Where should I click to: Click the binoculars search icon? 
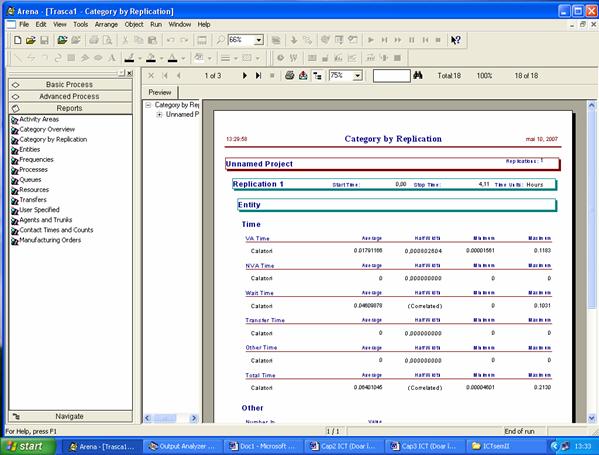418,76
